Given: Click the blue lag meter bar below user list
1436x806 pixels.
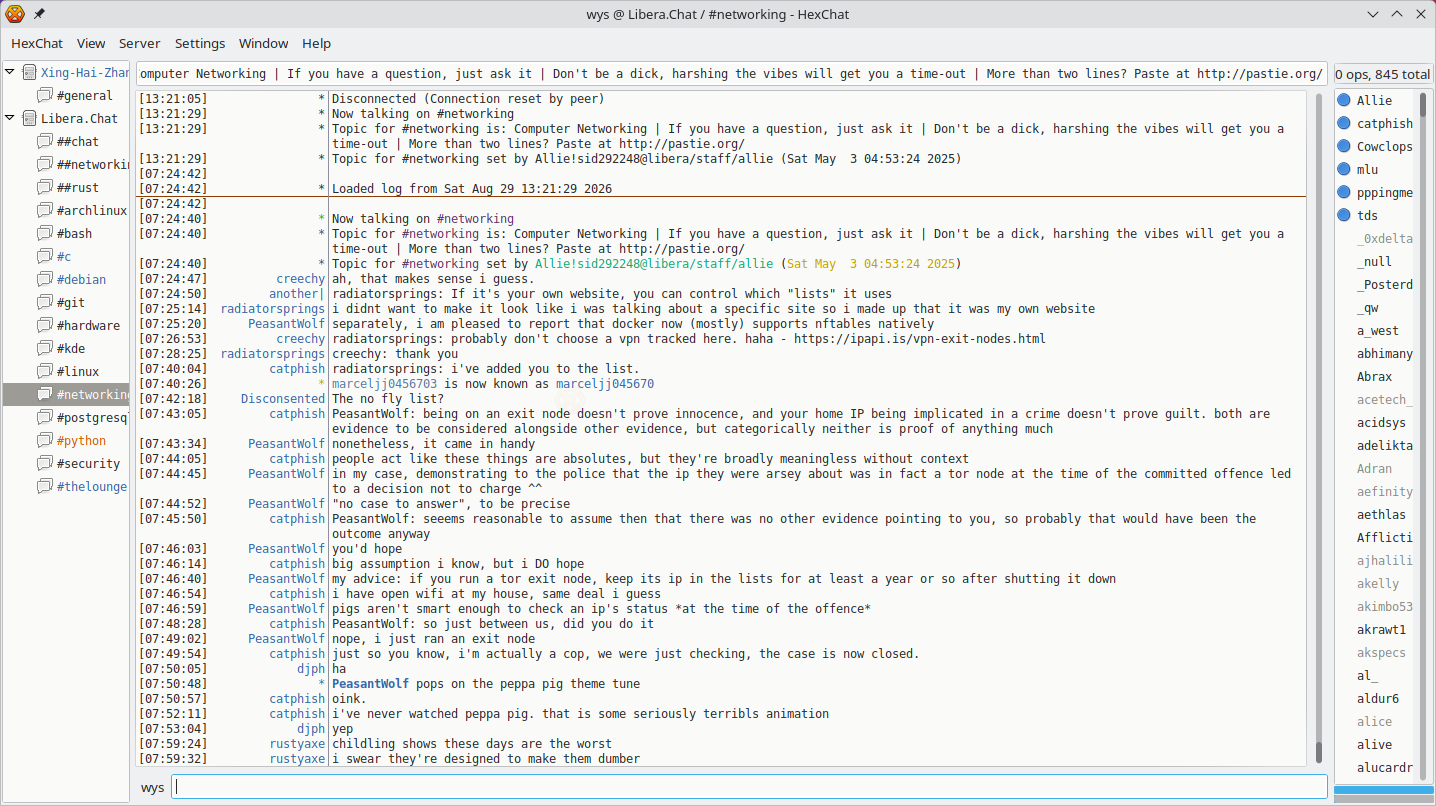Looking at the screenshot, I should pyautogui.click(x=1383, y=790).
